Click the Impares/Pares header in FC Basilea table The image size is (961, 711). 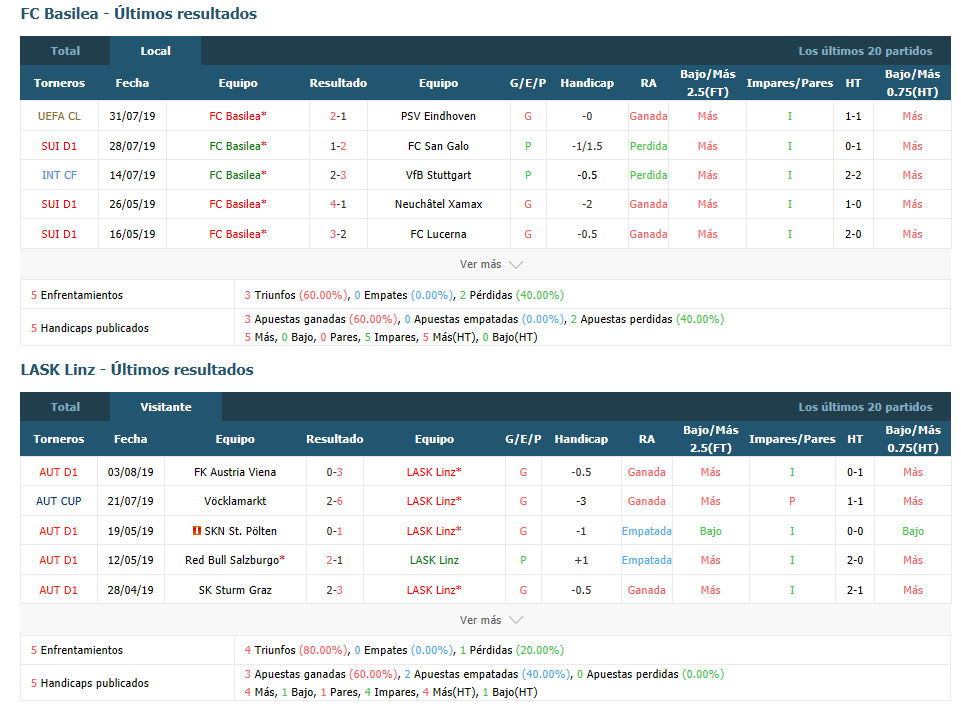click(789, 83)
